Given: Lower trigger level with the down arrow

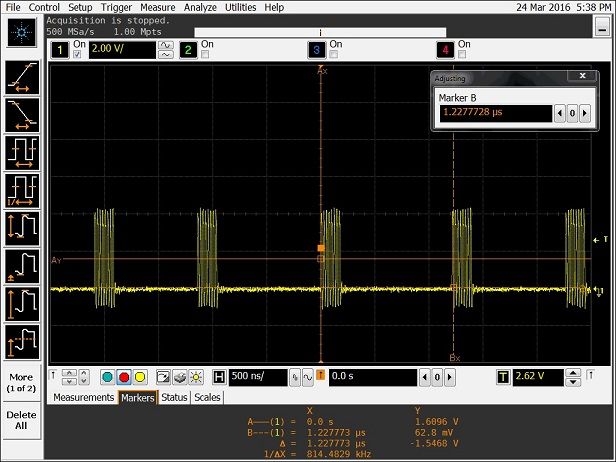Looking at the screenshot, I should (573, 382).
